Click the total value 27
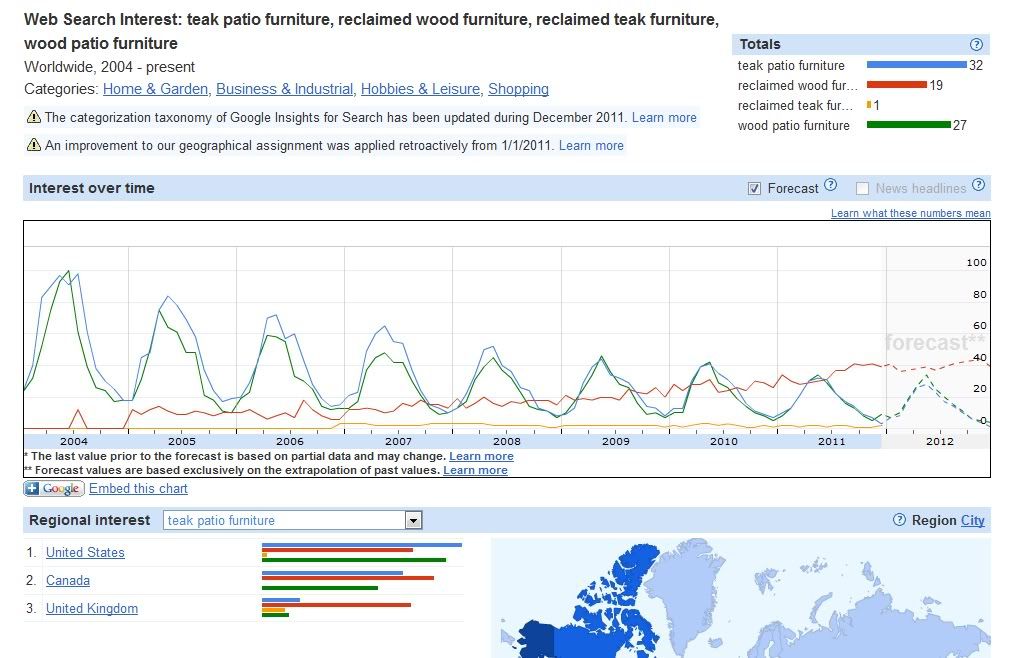The image size is (1018, 658). [x=960, y=125]
